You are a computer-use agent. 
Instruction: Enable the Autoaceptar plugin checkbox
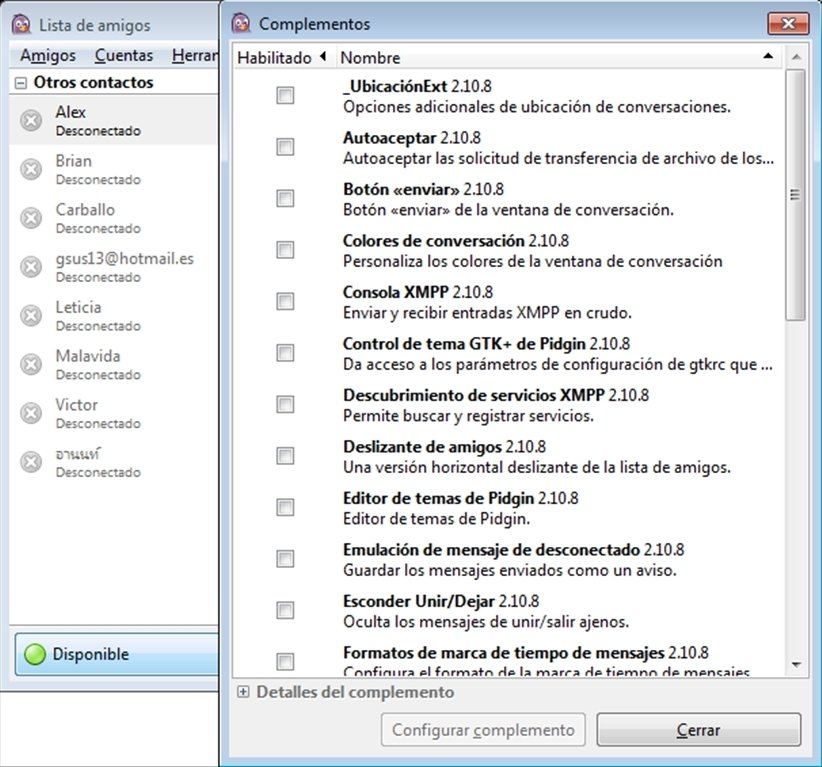click(285, 147)
